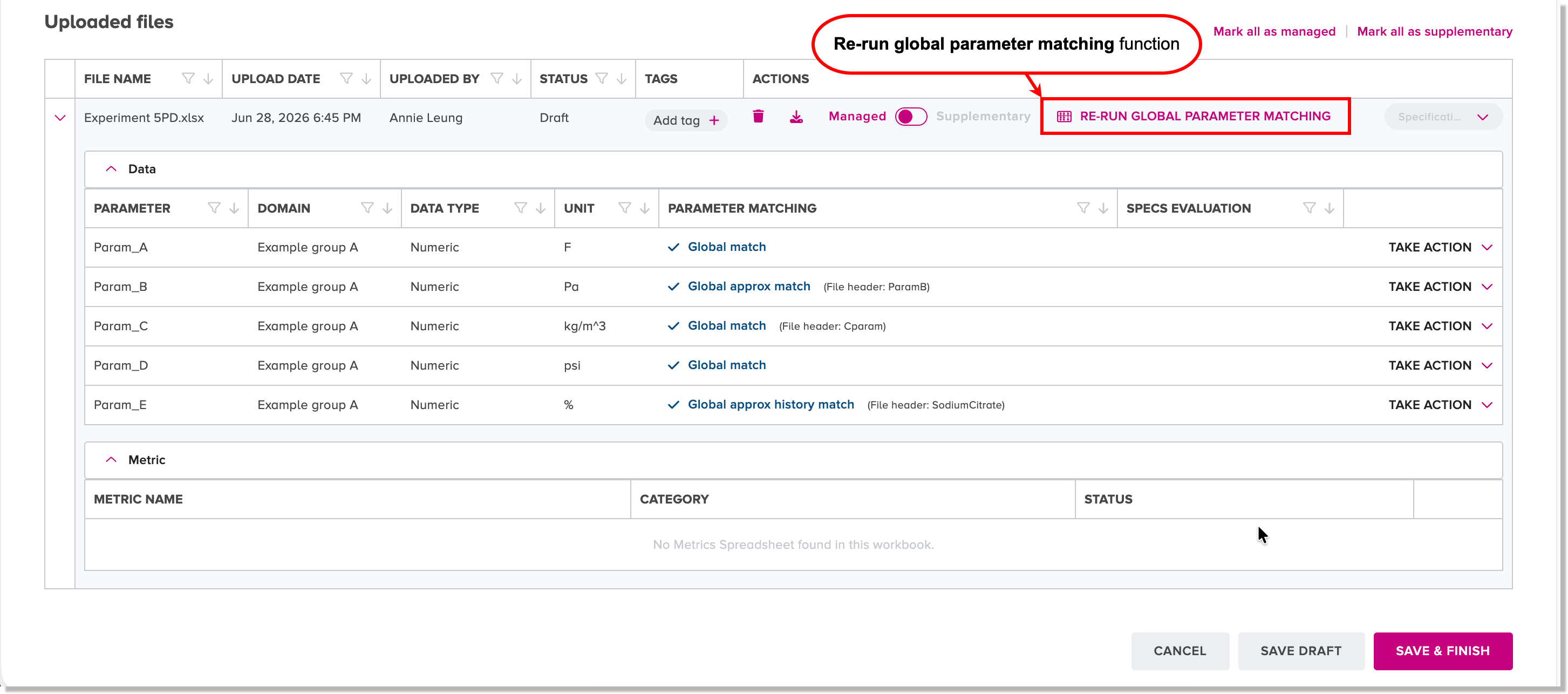This screenshot has height=694, width=1568.
Task: Click the CANCEL button
Action: tap(1180, 651)
